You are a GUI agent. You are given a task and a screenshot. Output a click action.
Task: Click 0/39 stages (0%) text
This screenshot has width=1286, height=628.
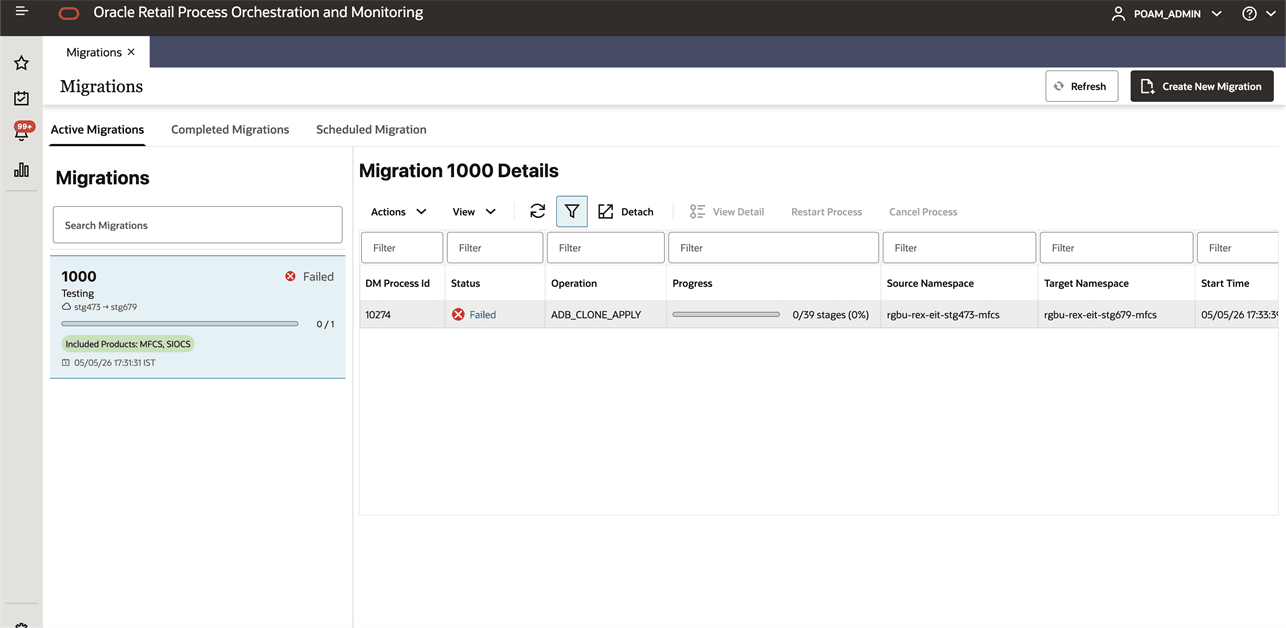(830, 314)
